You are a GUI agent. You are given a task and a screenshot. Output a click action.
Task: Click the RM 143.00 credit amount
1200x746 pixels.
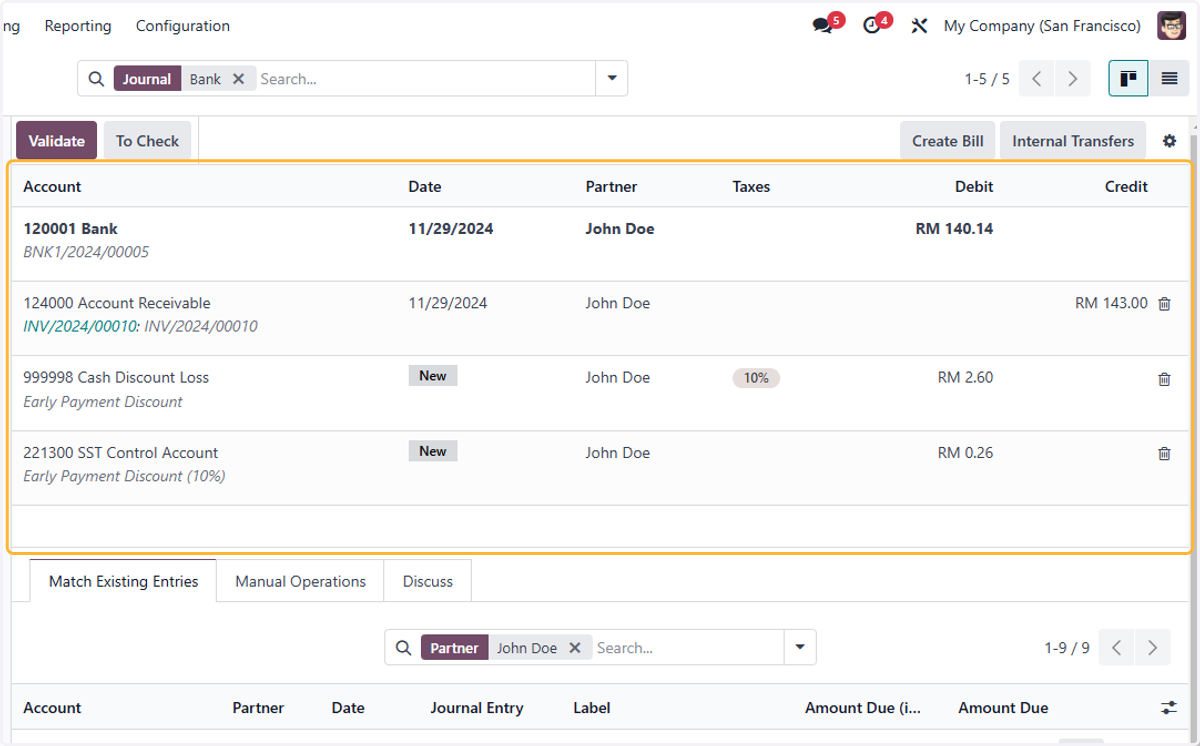[1111, 303]
